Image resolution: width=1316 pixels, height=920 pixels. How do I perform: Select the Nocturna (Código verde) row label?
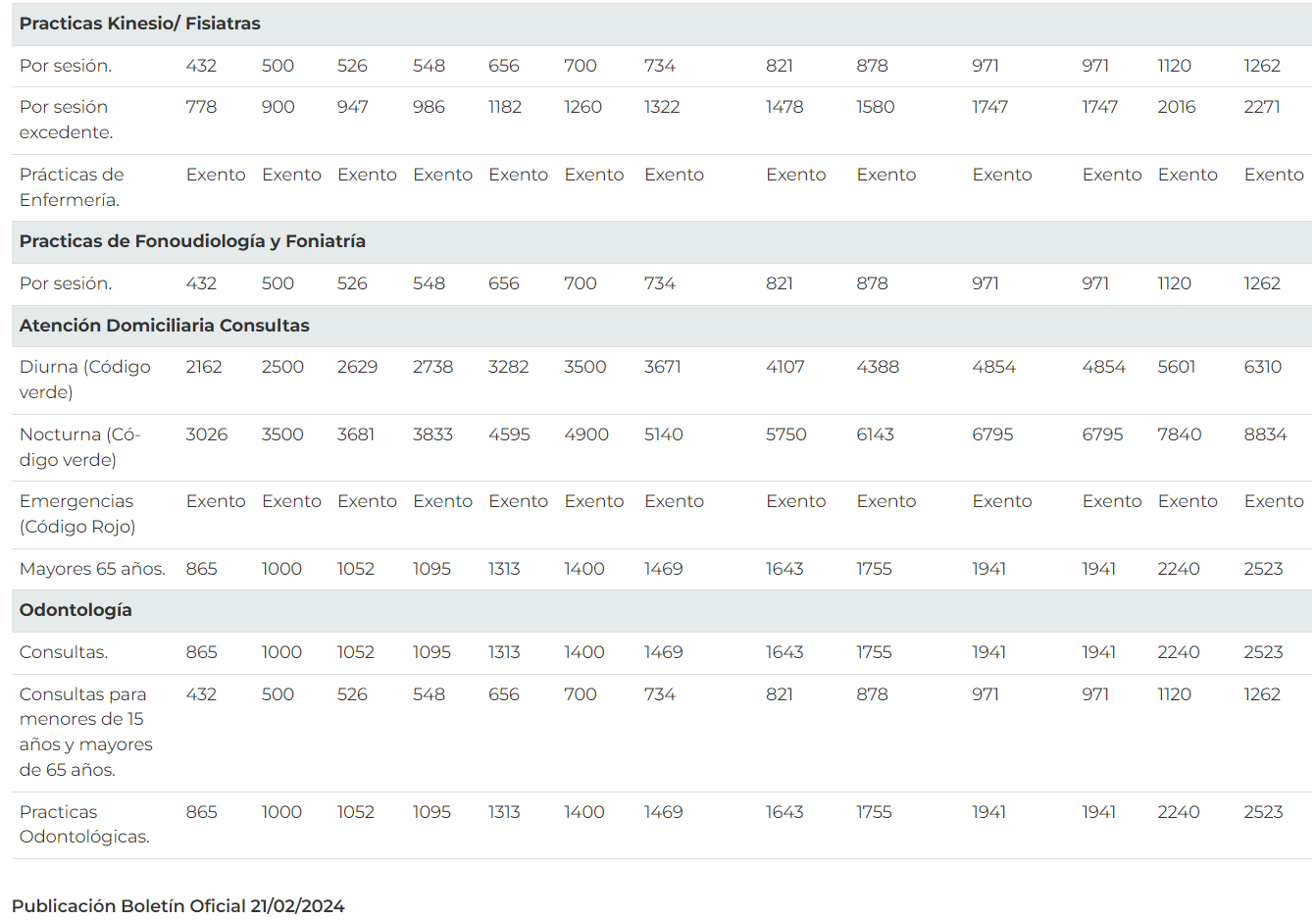coord(80,447)
